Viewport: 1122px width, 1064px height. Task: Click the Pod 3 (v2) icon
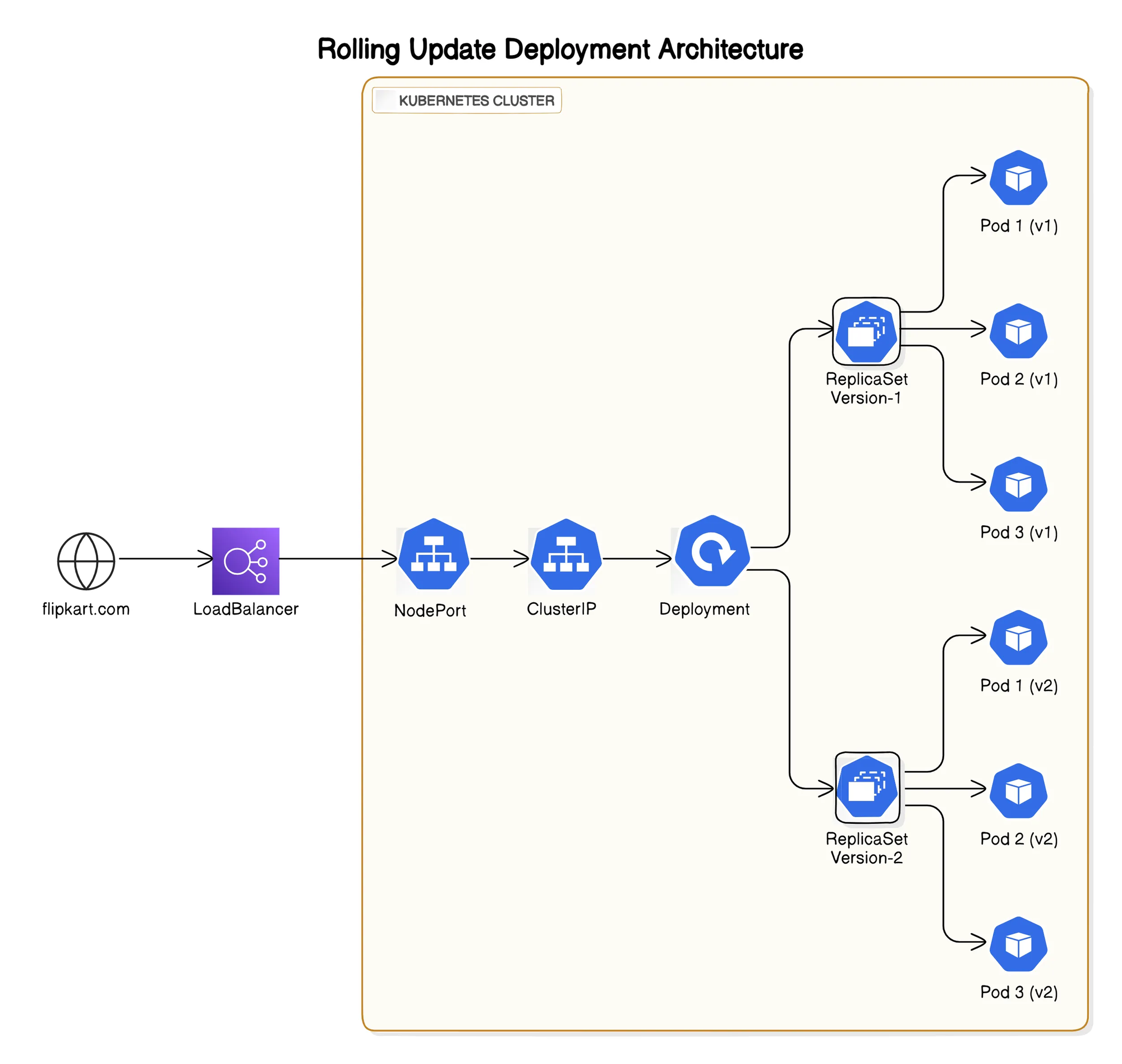(1018, 944)
